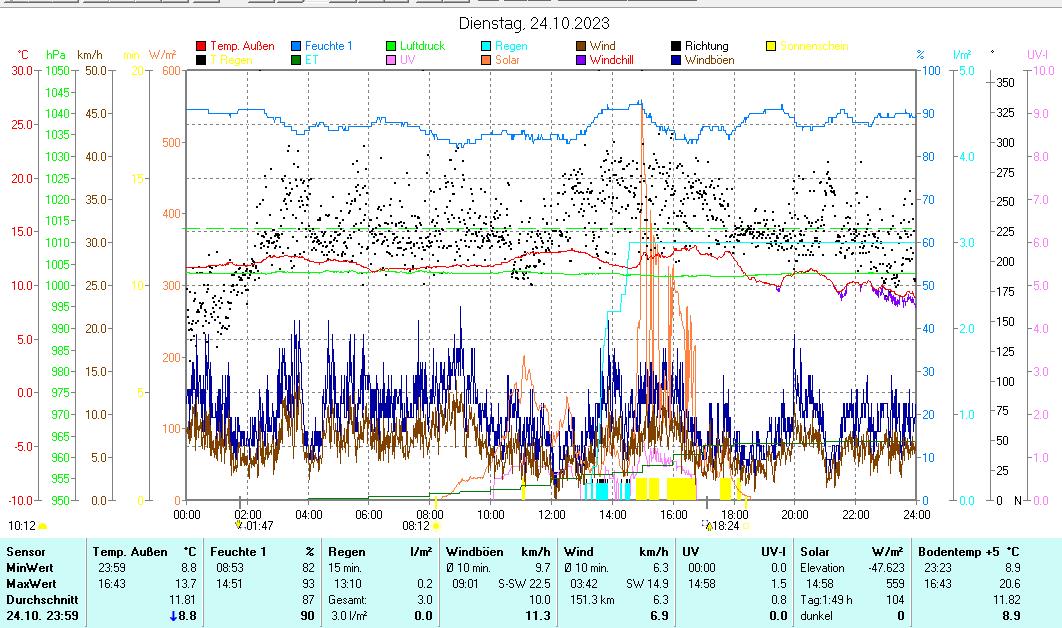
Task: Click the hPa axis unit label
Action: click(x=56, y=55)
